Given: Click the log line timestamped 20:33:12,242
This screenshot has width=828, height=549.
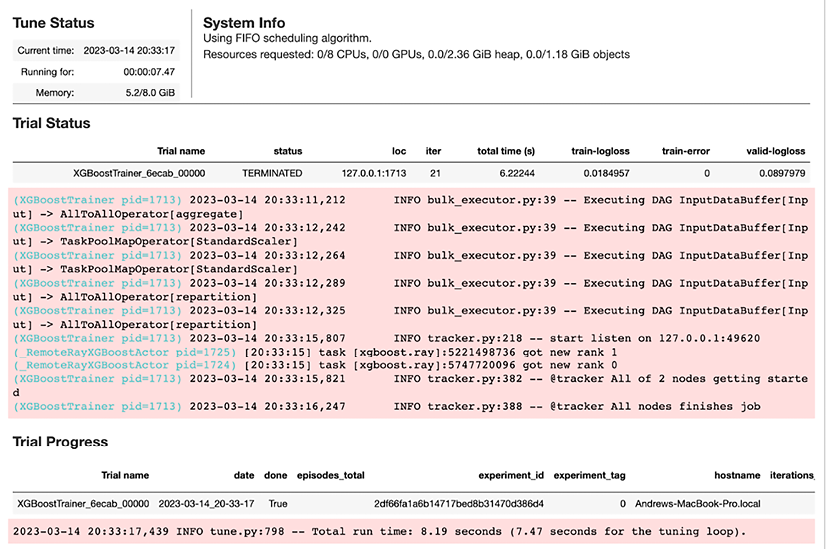Looking at the screenshot, I should 410,234.
